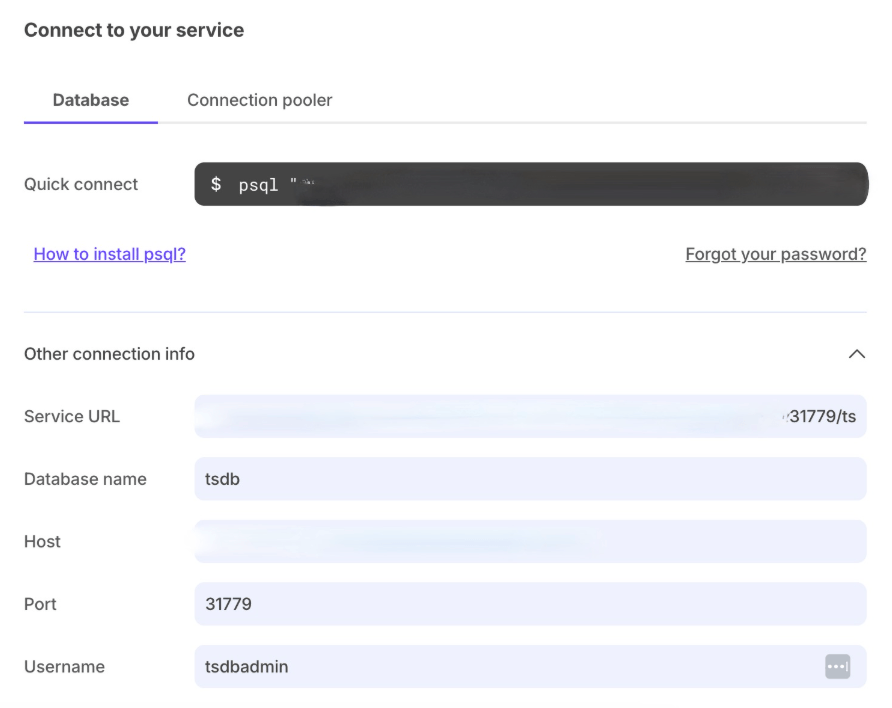Viewport: 892px width, 708px height.
Task: Click the Other connection info header
Action: click(x=109, y=353)
